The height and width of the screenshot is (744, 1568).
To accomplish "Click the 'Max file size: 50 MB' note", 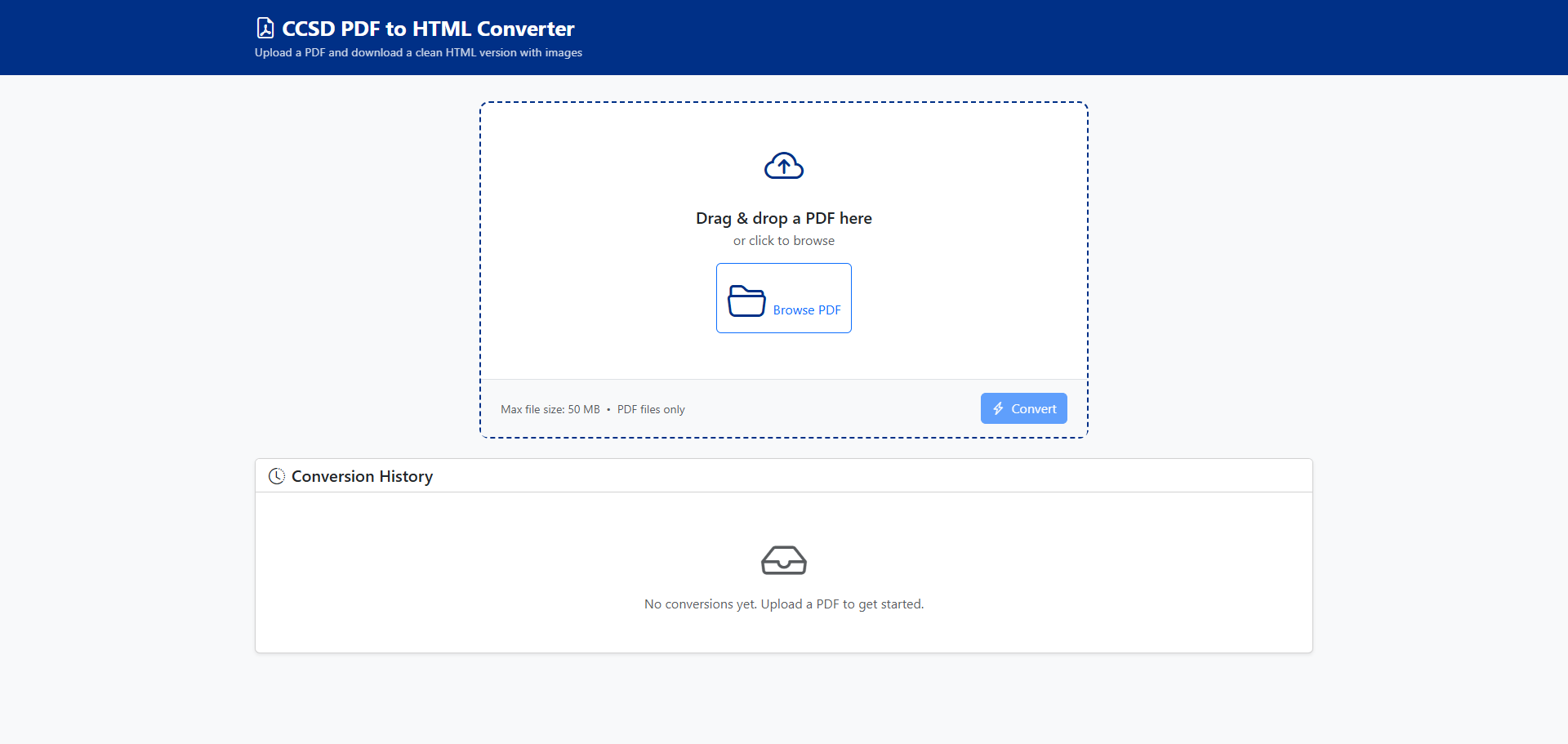I will tap(550, 409).
